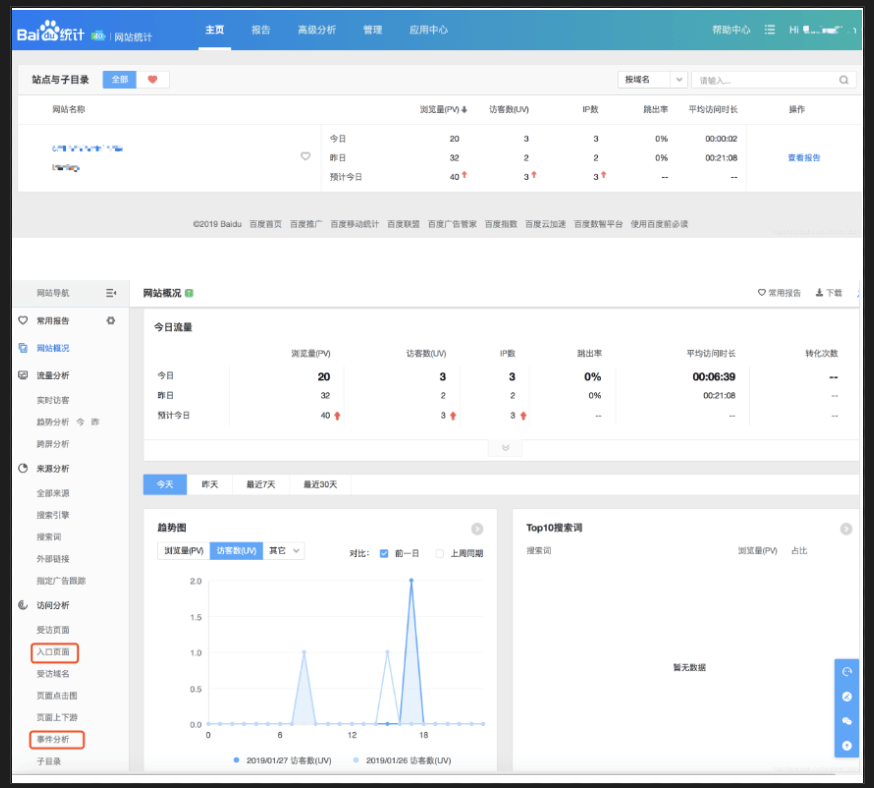Collapse the 网站导航 sidebar with toggle icon
This screenshot has width=874, height=788.
111,293
